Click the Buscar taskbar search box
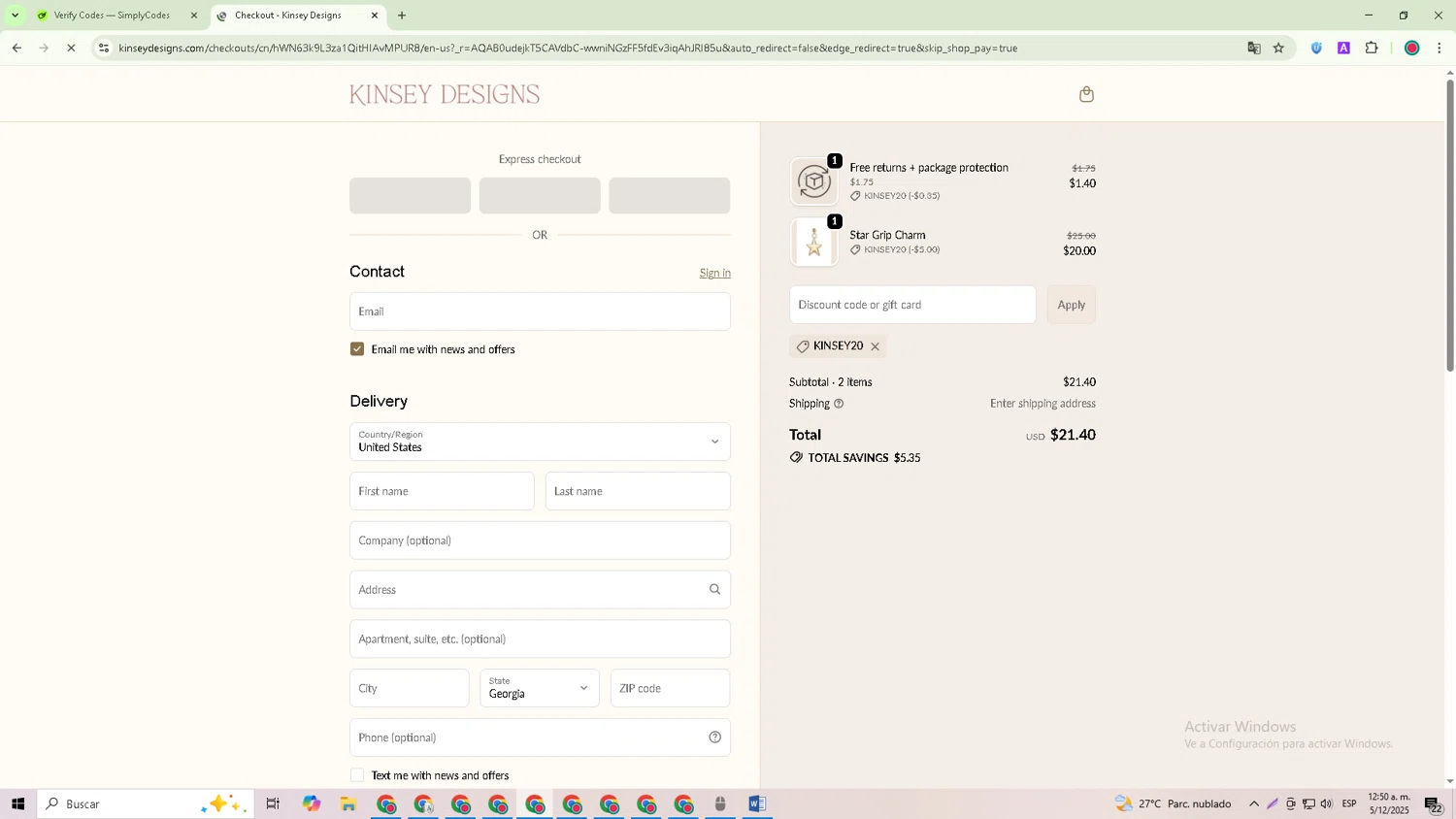Viewport: 1456px width, 819px height. pos(146,803)
